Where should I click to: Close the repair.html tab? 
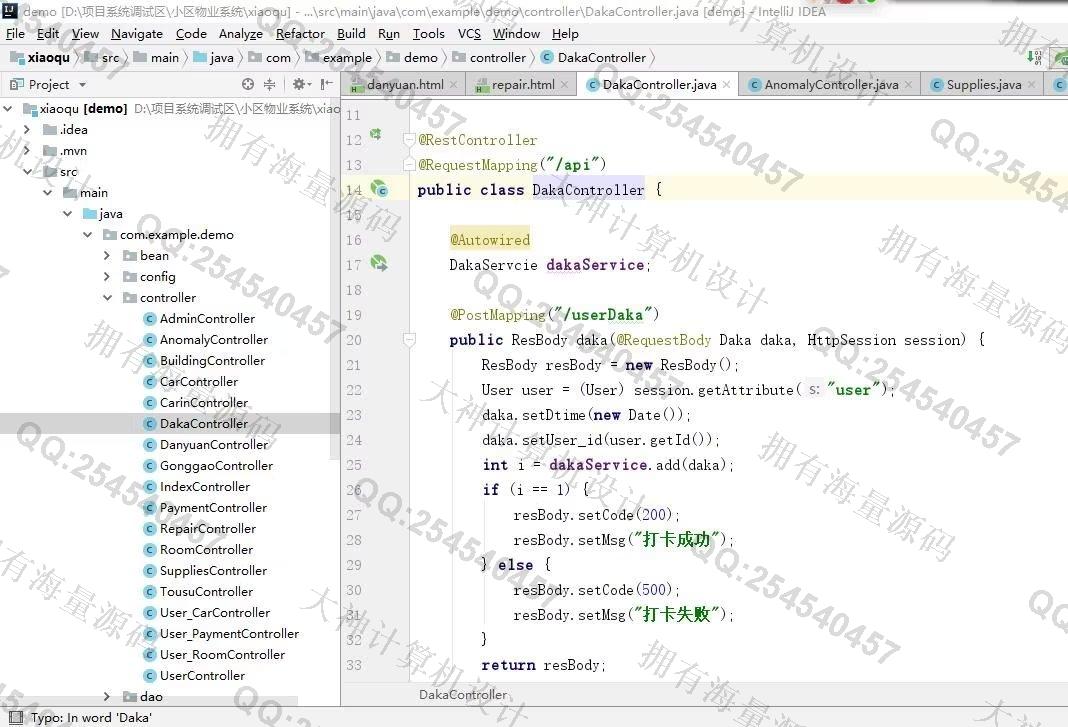point(565,84)
